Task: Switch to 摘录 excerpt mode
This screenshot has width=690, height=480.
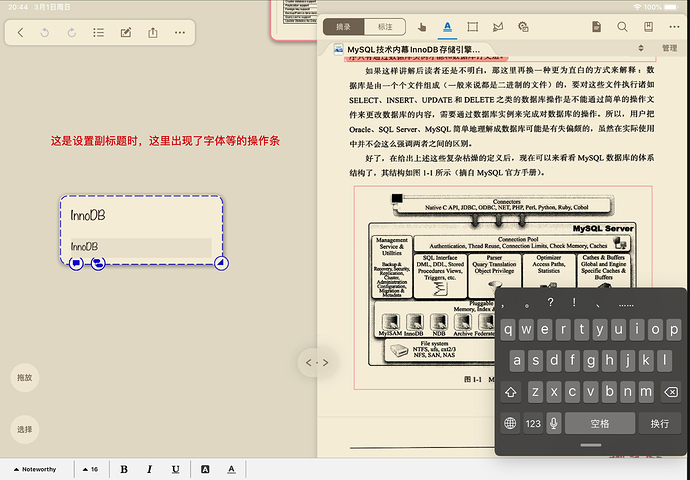Action: (x=343, y=27)
